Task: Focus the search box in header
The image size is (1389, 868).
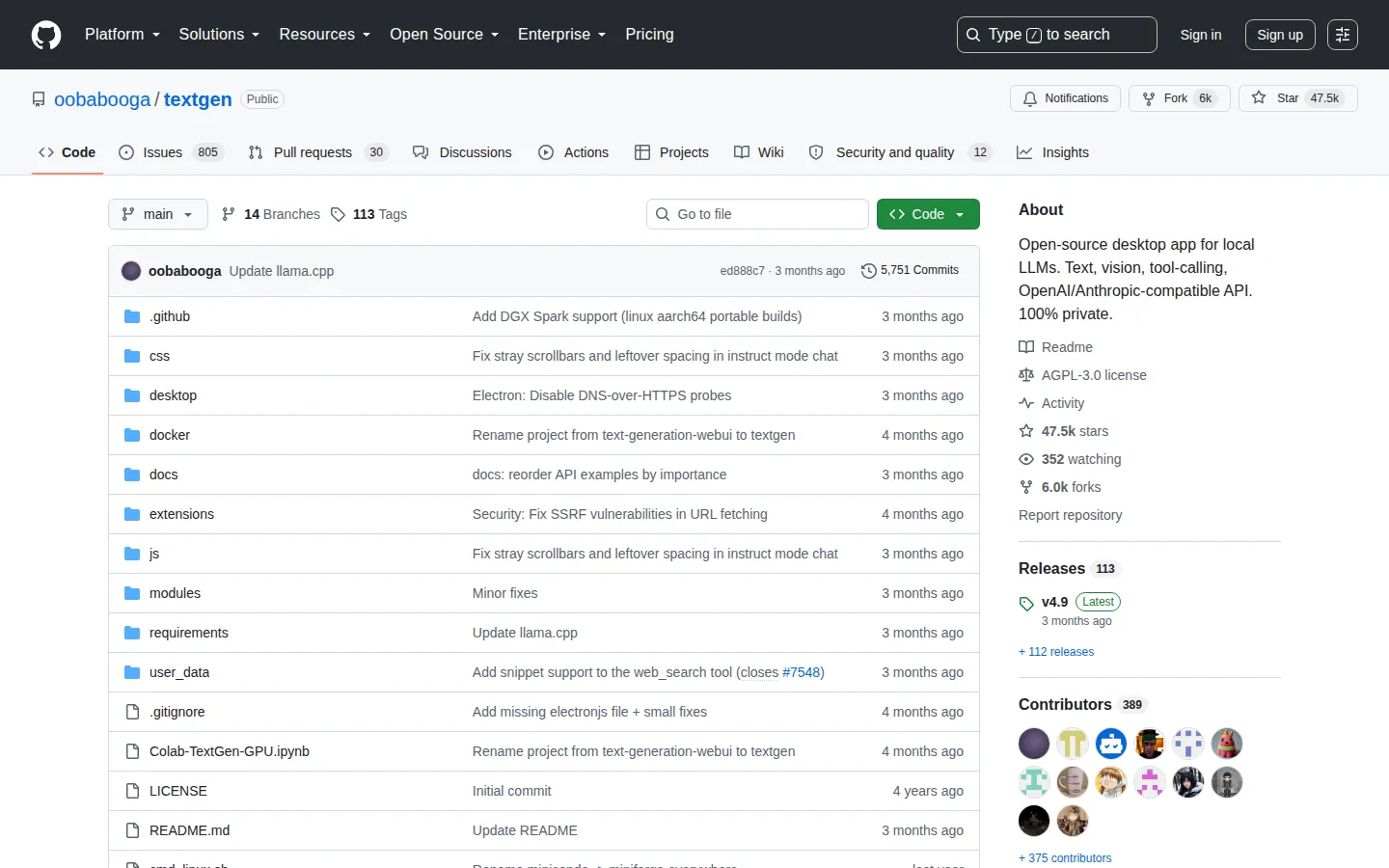Action: 1057,35
